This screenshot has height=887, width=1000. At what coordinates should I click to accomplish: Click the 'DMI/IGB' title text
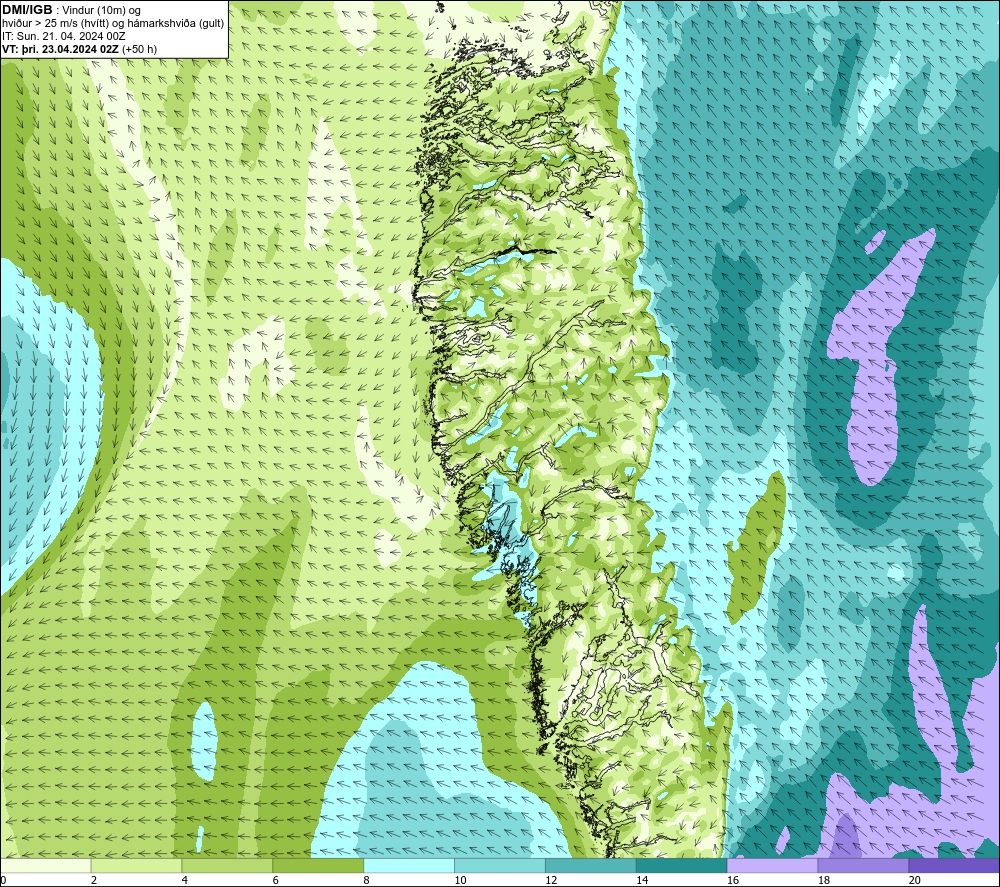27,10
